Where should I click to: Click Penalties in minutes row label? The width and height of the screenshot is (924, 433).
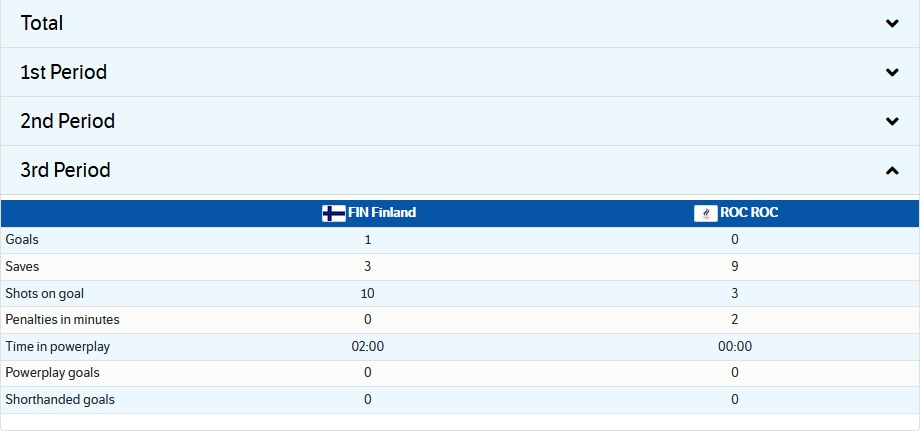(62, 320)
